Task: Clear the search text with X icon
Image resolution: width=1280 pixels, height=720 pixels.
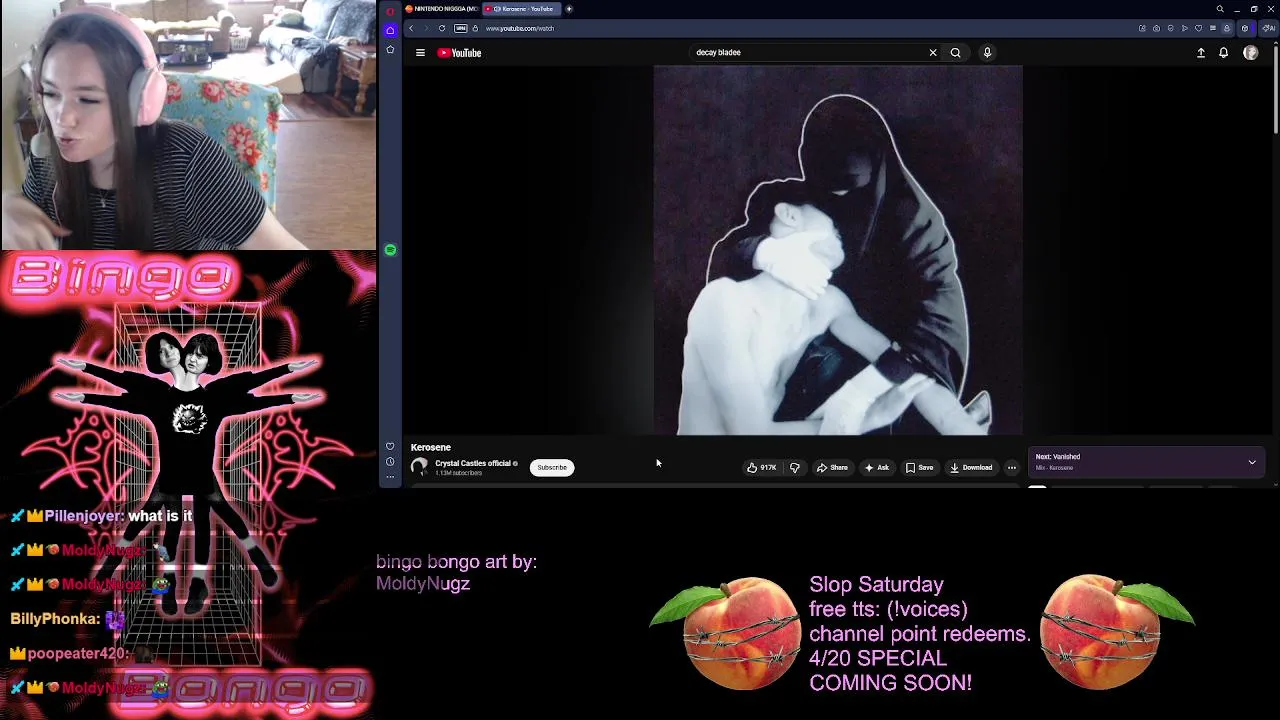Action: click(933, 52)
